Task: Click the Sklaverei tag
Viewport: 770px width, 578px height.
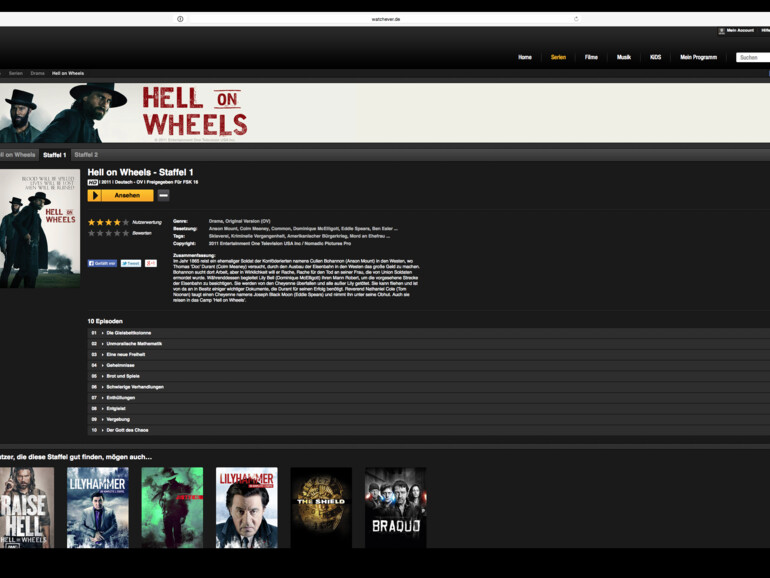Action: (219, 236)
